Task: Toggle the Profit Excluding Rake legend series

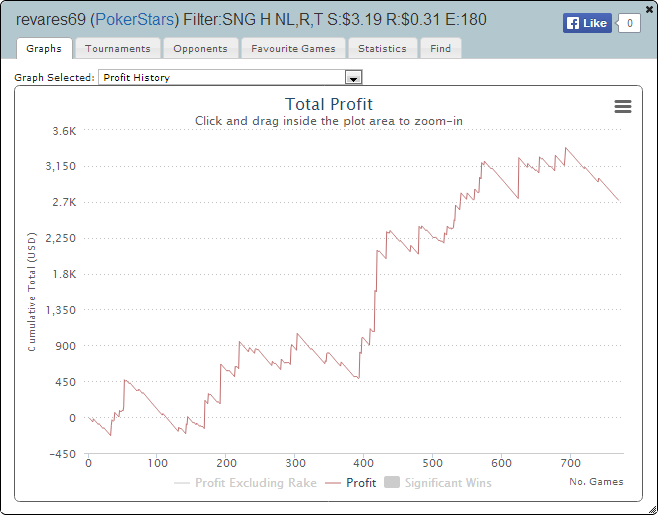Action: coord(245,483)
